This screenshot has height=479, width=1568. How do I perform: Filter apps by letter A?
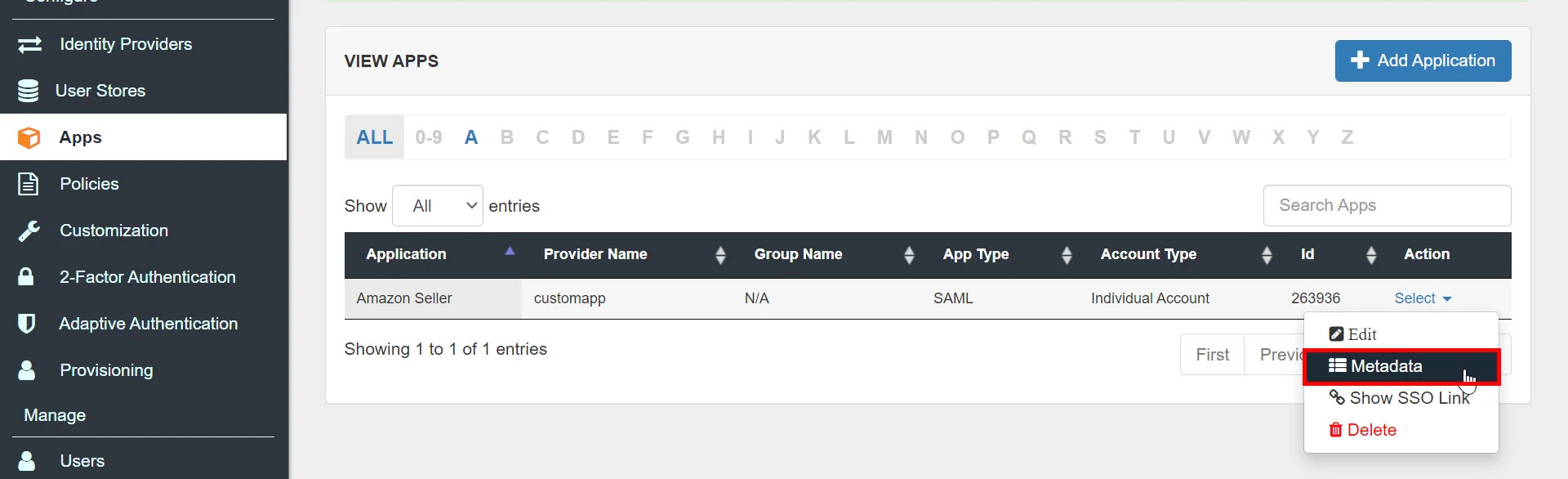pyautogui.click(x=470, y=137)
